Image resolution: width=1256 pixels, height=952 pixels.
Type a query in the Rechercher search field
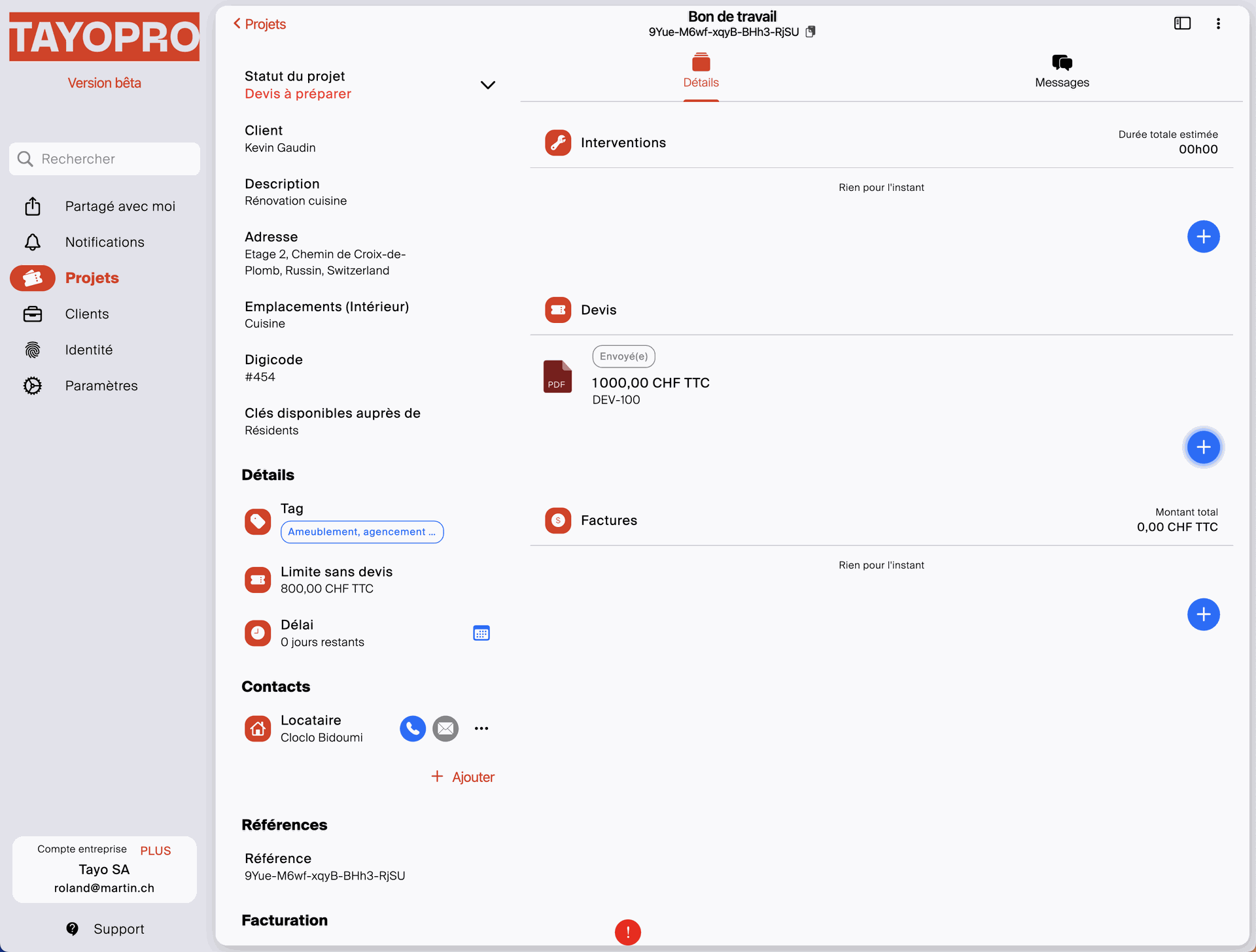pos(105,159)
